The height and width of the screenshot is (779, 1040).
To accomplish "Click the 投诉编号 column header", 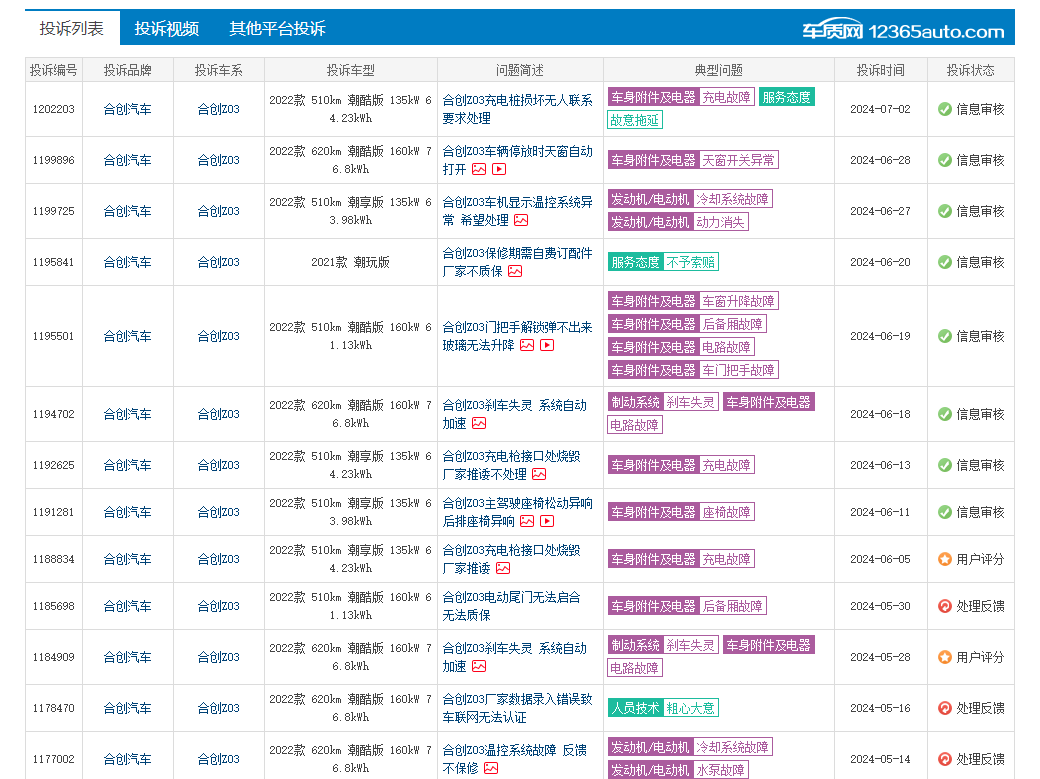I will click(x=54, y=70).
